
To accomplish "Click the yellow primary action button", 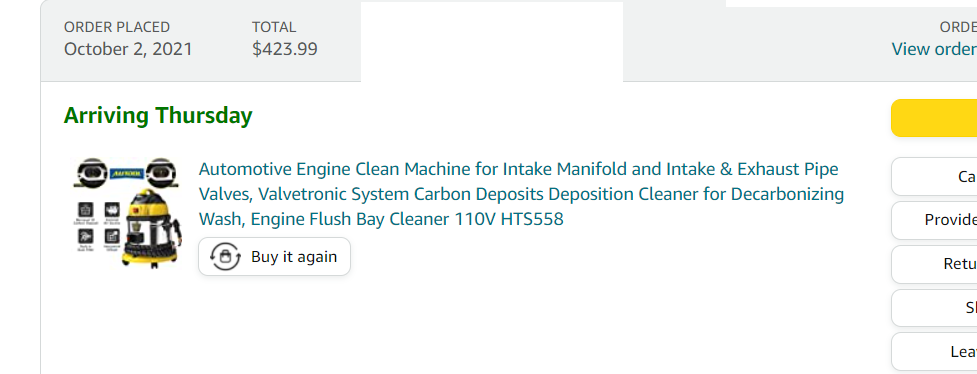I will tap(934, 118).
